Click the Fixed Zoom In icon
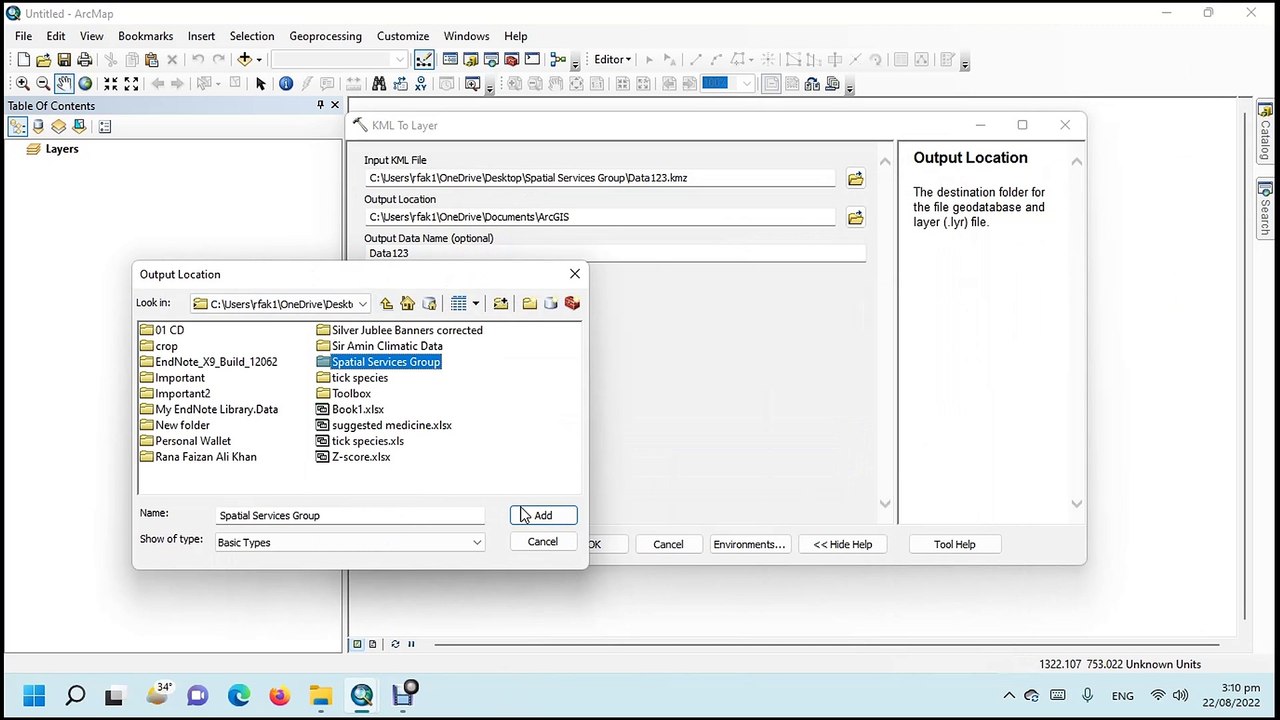This screenshot has height=720, width=1280. click(x=111, y=84)
